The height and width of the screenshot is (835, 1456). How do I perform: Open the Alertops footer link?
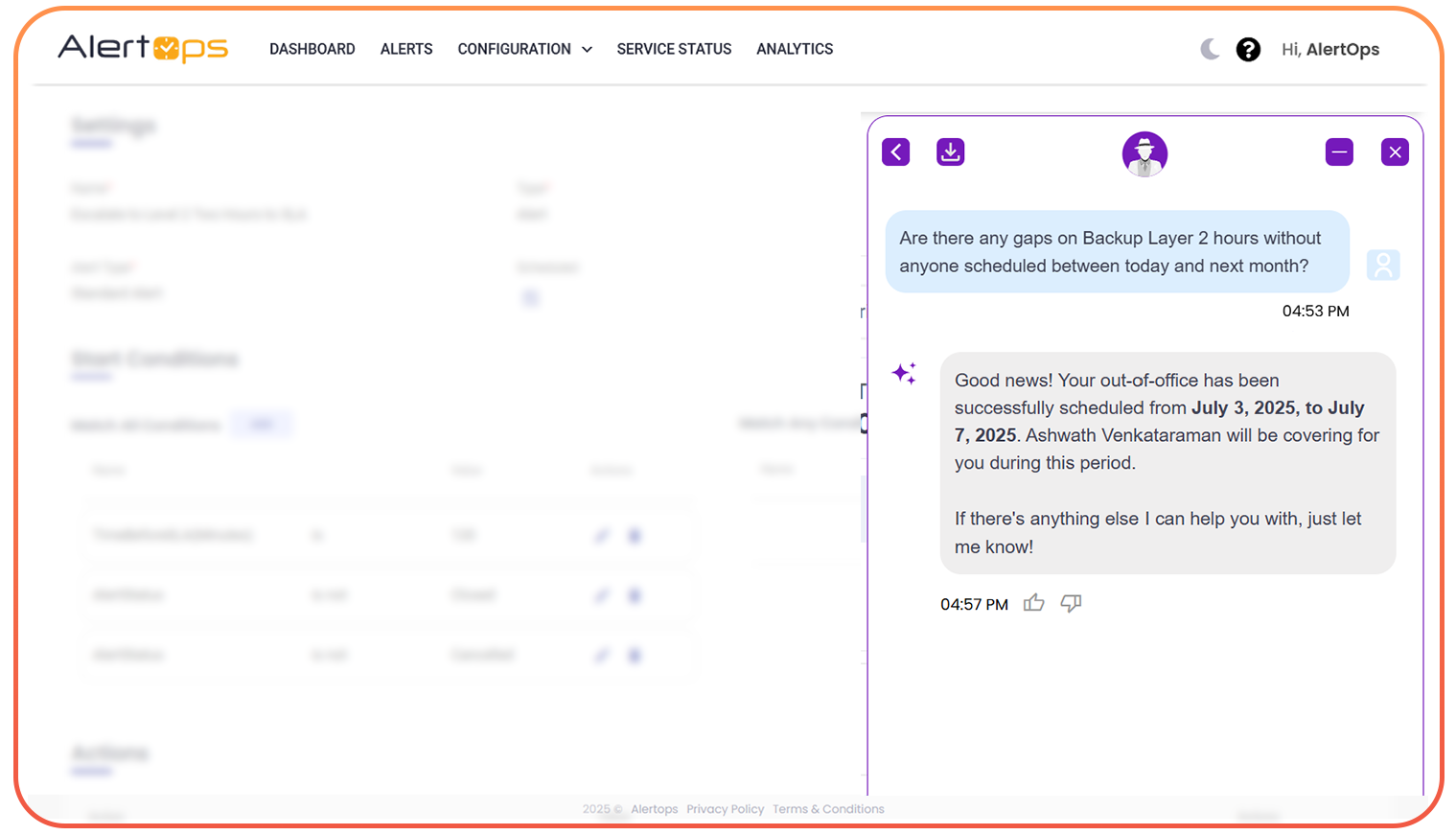coord(655,809)
